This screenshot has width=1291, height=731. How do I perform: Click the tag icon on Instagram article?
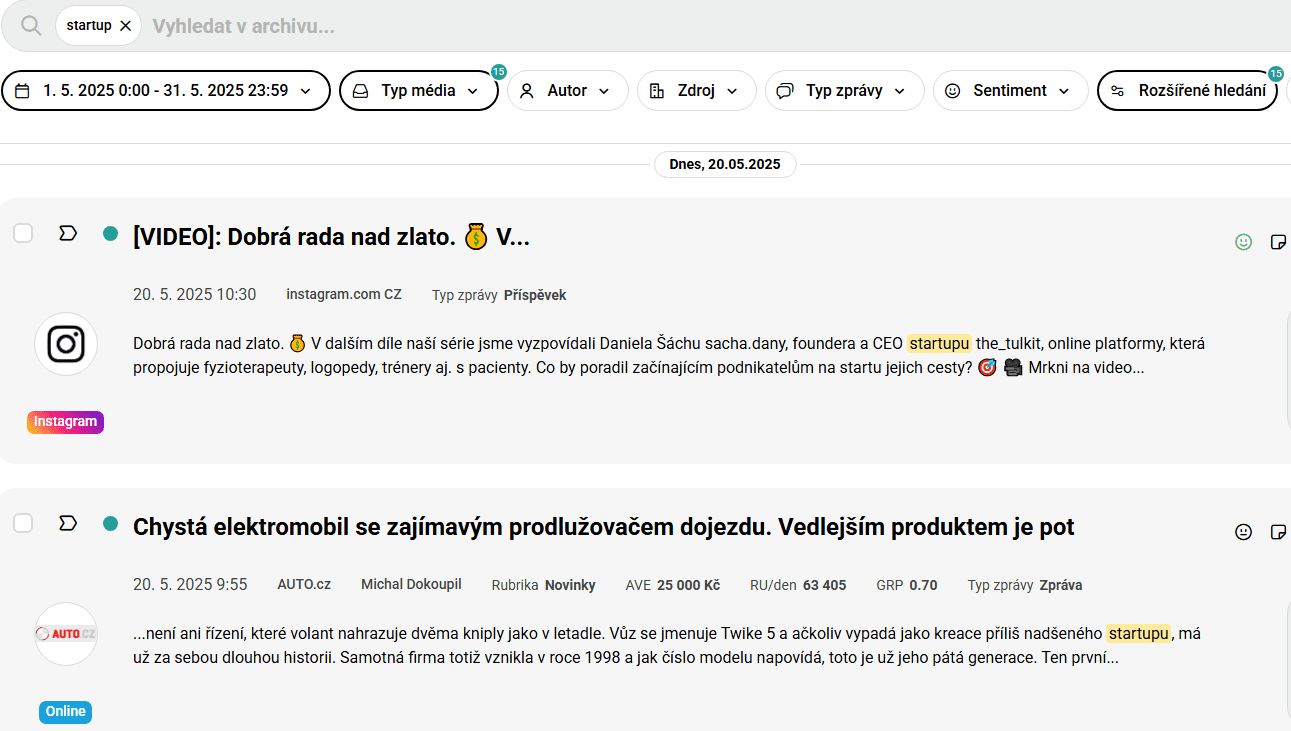68,233
